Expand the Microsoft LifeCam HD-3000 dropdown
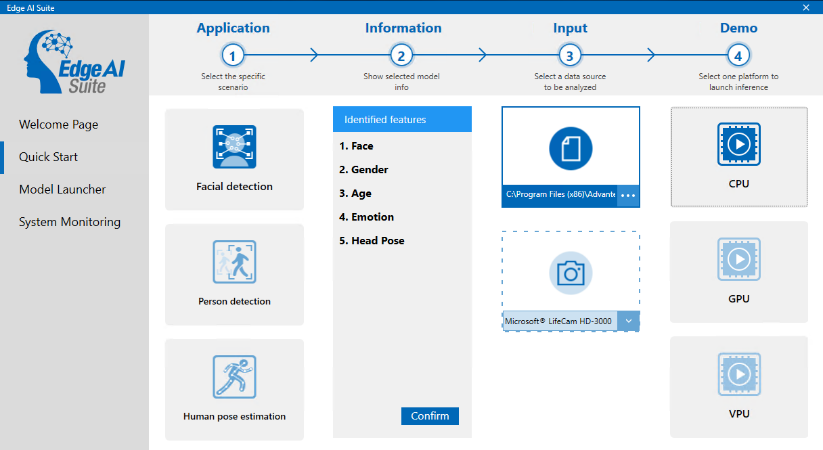 (x=628, y=321)
